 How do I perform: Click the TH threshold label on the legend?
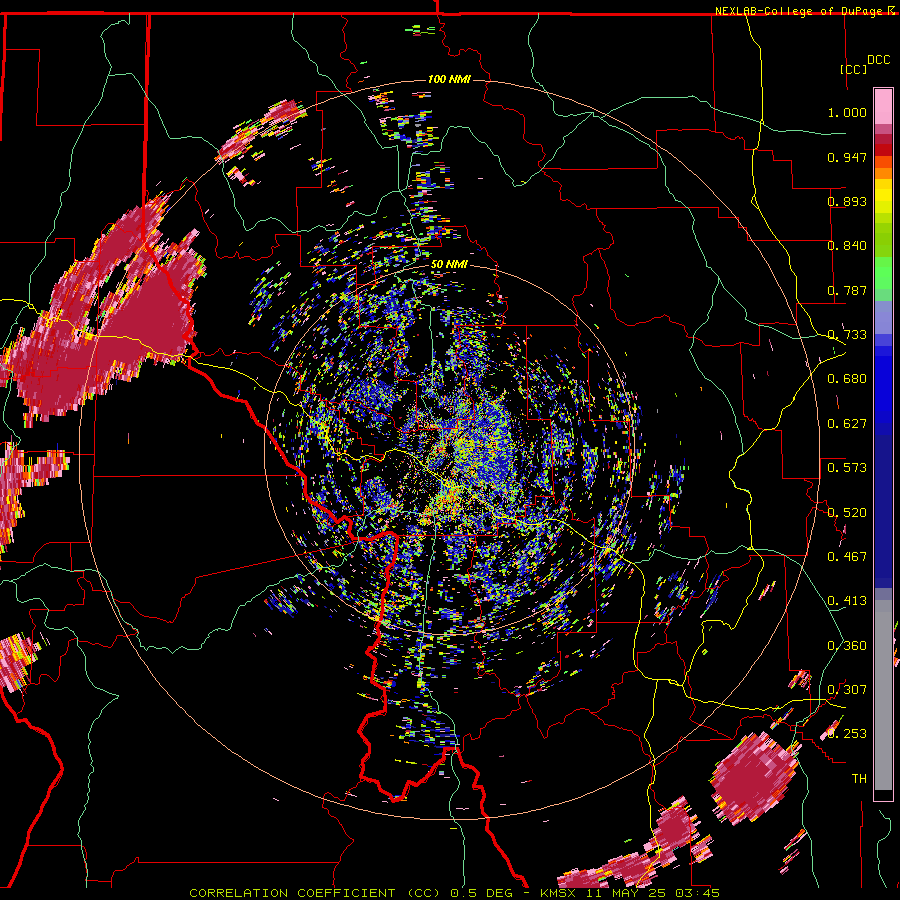tap(859, 779)
